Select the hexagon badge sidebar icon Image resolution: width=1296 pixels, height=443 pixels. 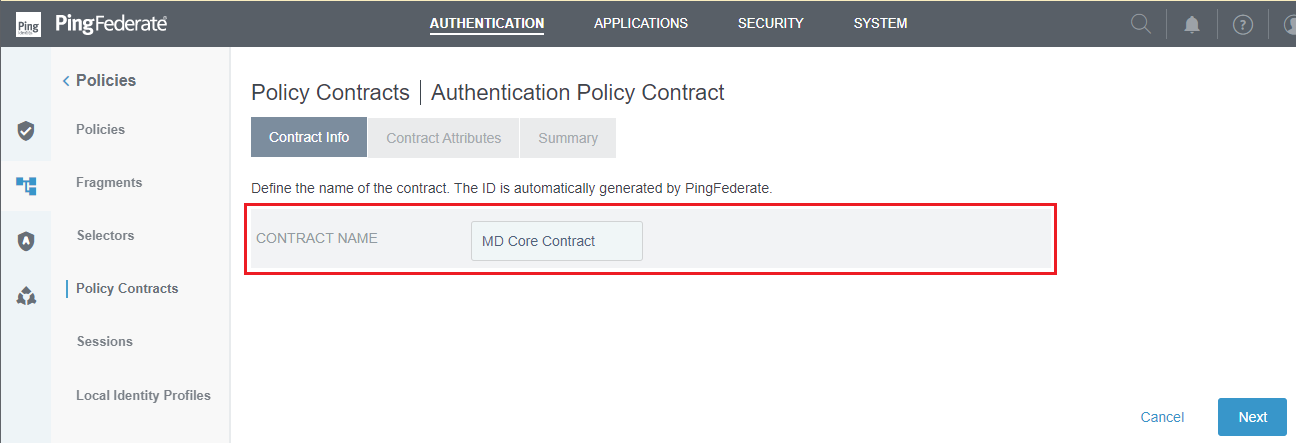pyautogui.click(x=26, y=241)
